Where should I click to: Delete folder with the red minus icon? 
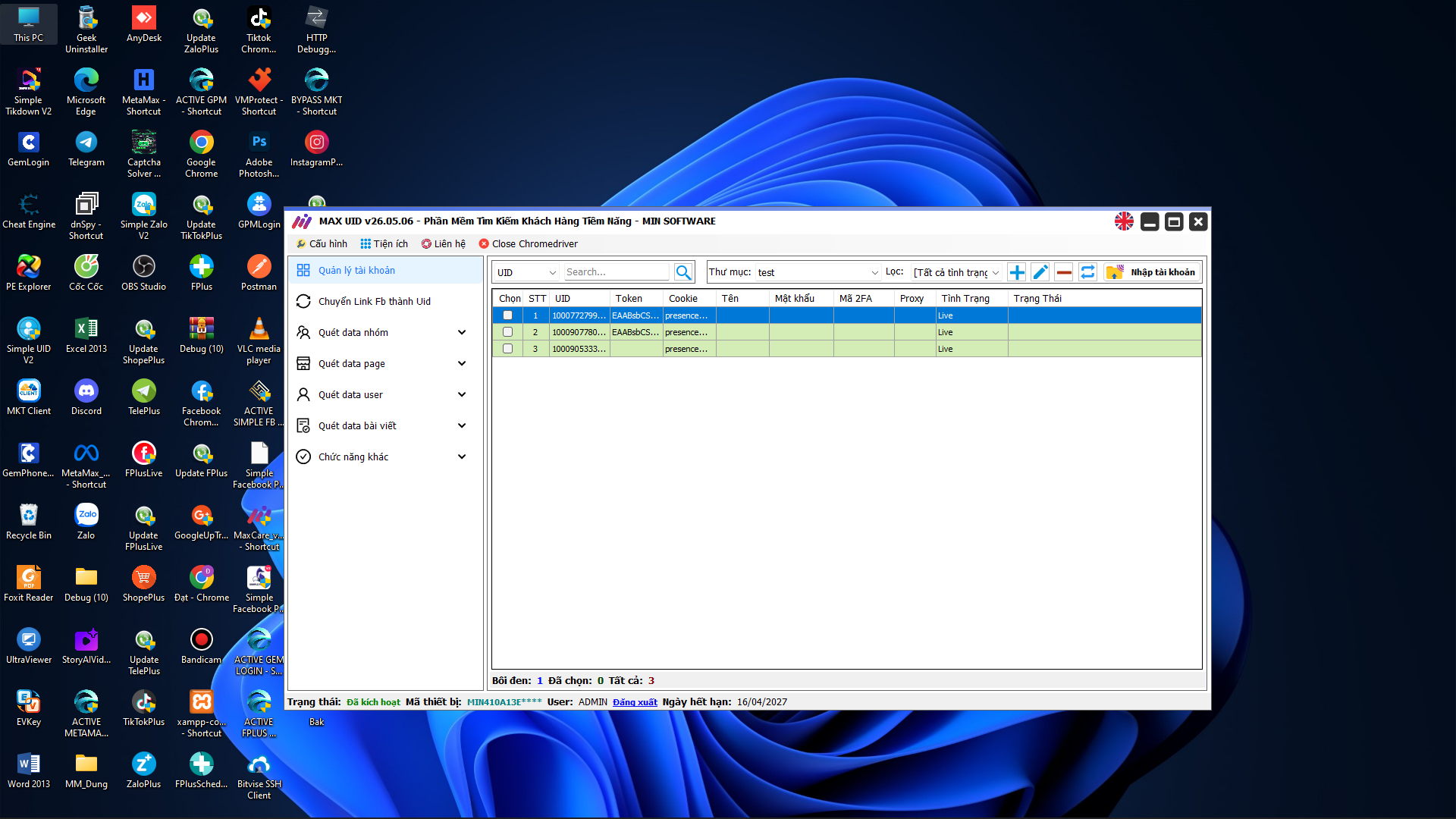pyautogui.click(x=1064, y=272)
